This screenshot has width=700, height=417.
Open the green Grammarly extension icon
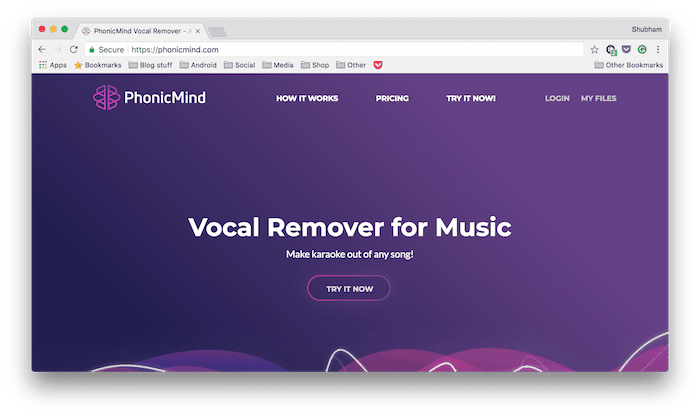[x=642, y=49]
